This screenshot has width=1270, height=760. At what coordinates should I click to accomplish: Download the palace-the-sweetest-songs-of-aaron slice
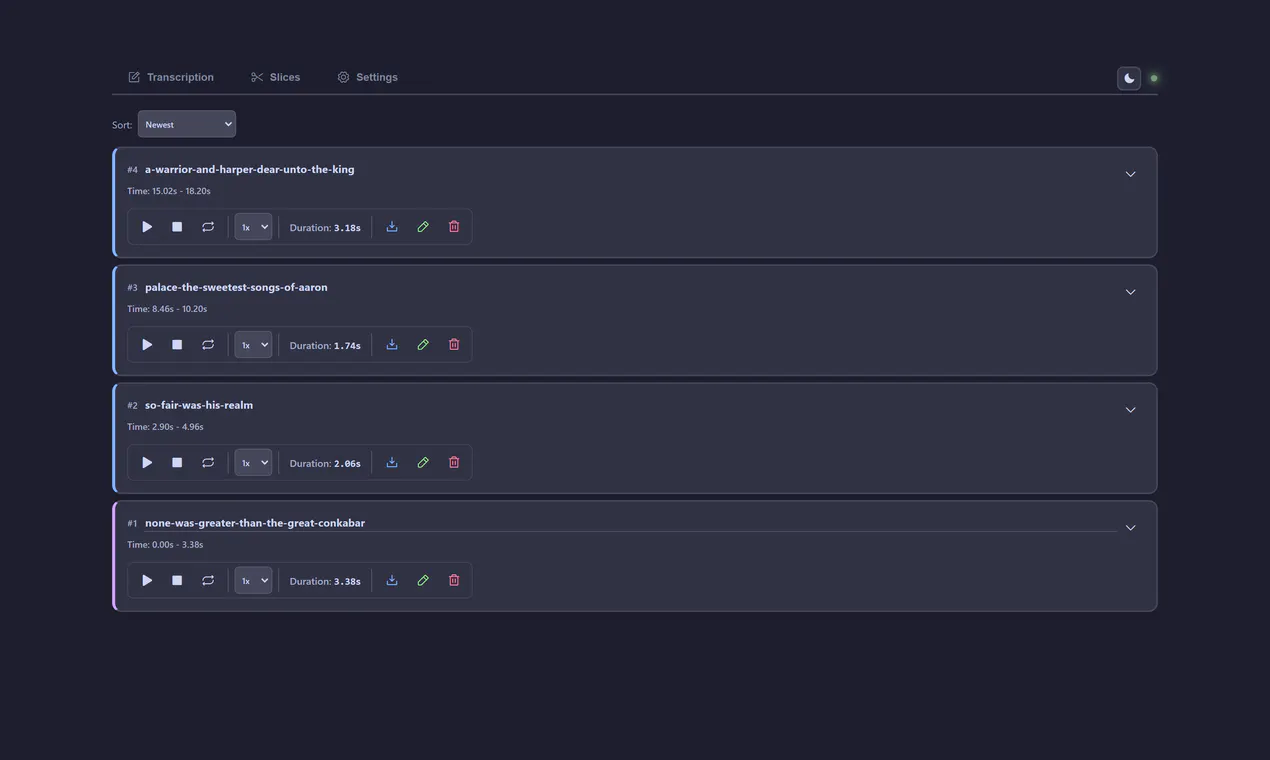(x=392, y=345)
